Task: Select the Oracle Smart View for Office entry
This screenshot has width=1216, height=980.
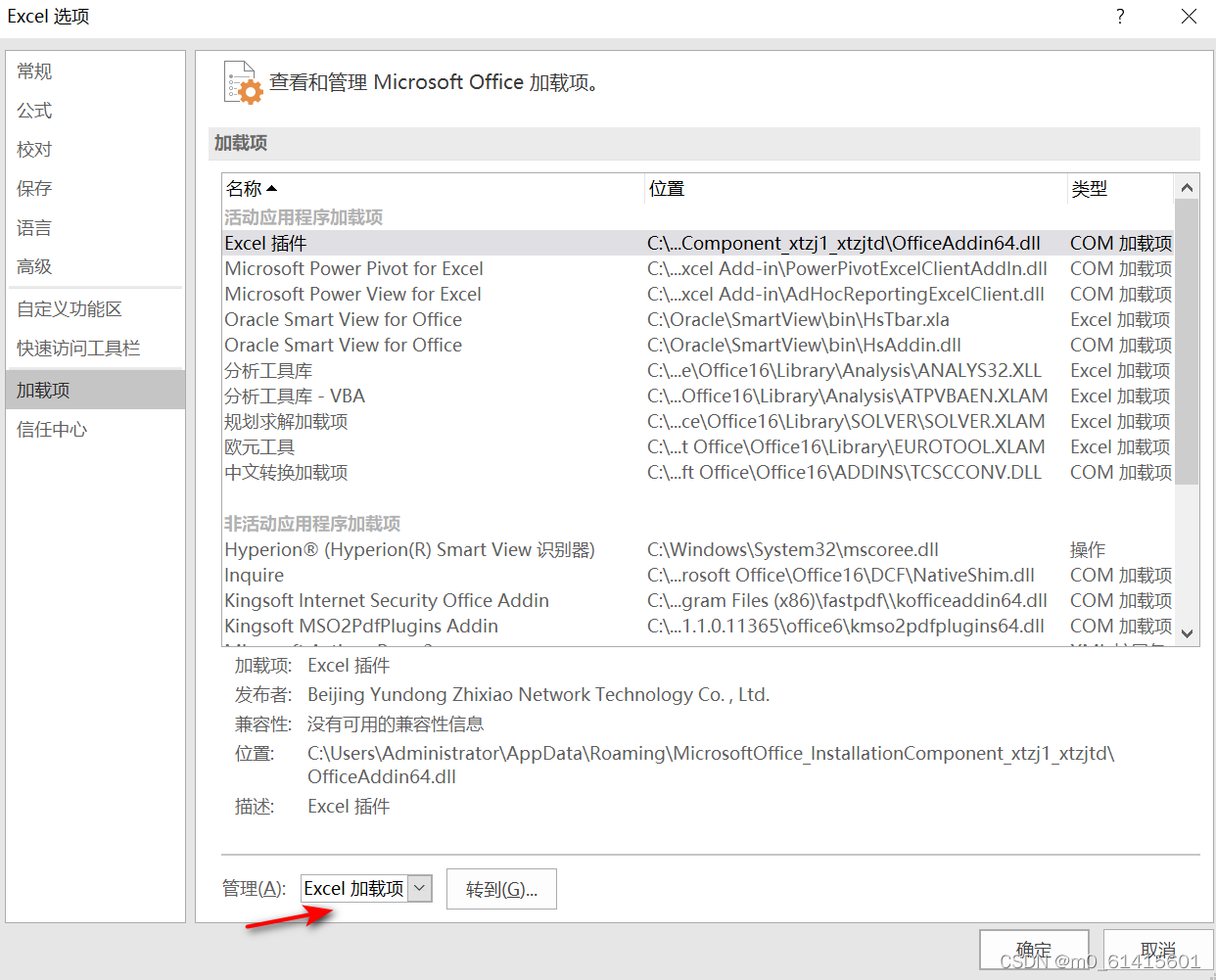Action: 344,319
